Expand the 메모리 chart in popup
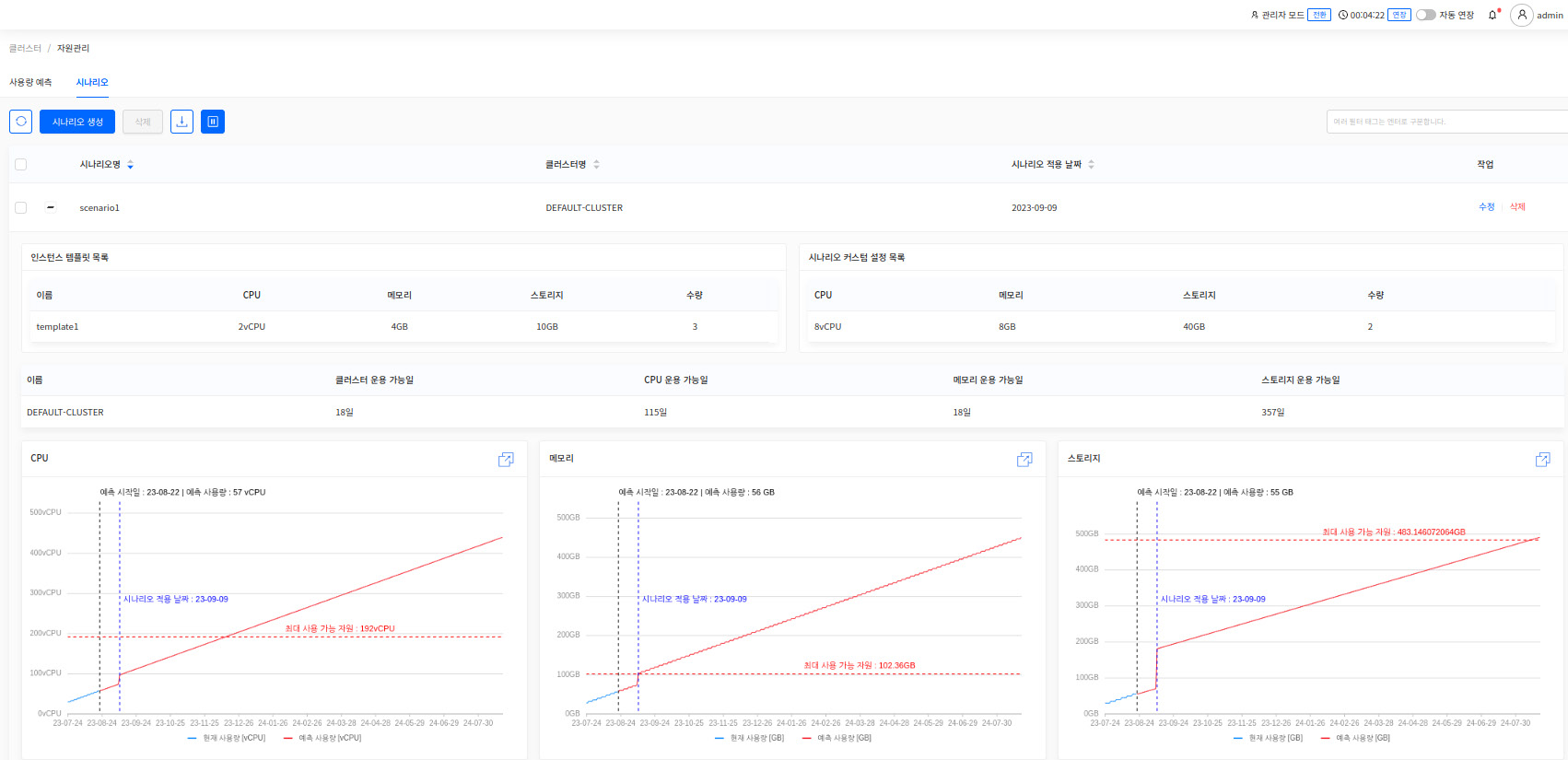Image resolution: width=1568 pixels, height=760 pixels. pos(1024,460)
